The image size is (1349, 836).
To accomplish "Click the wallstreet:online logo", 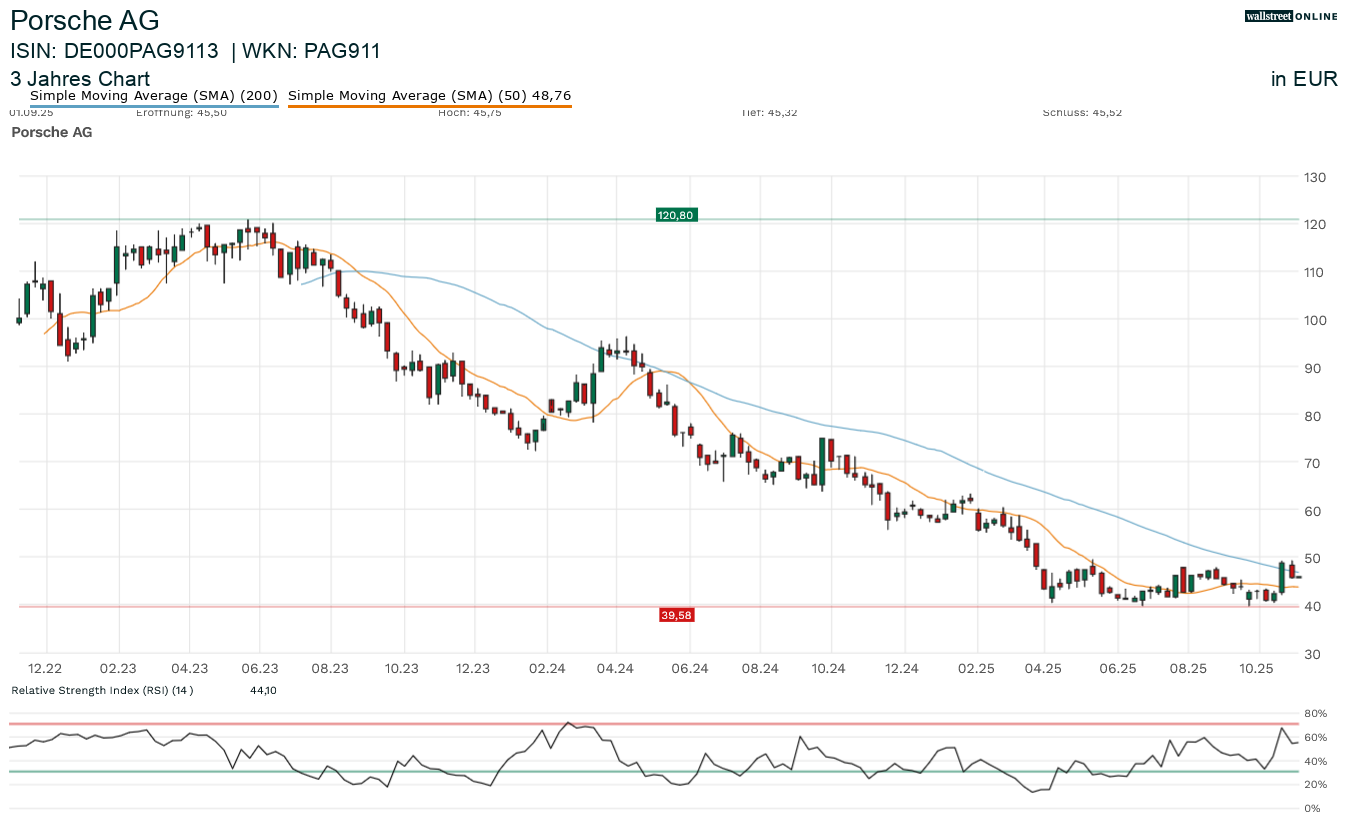I will [x=1291, y=16].
